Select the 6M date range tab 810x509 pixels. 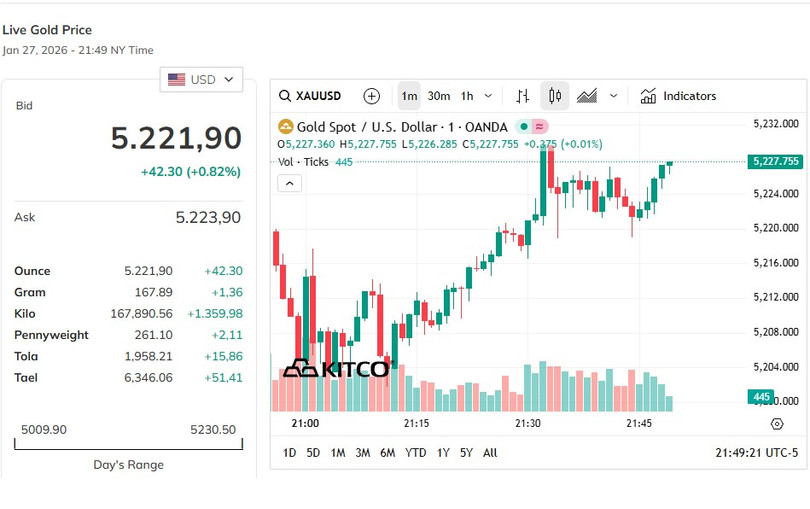click(x=387, y=453)
